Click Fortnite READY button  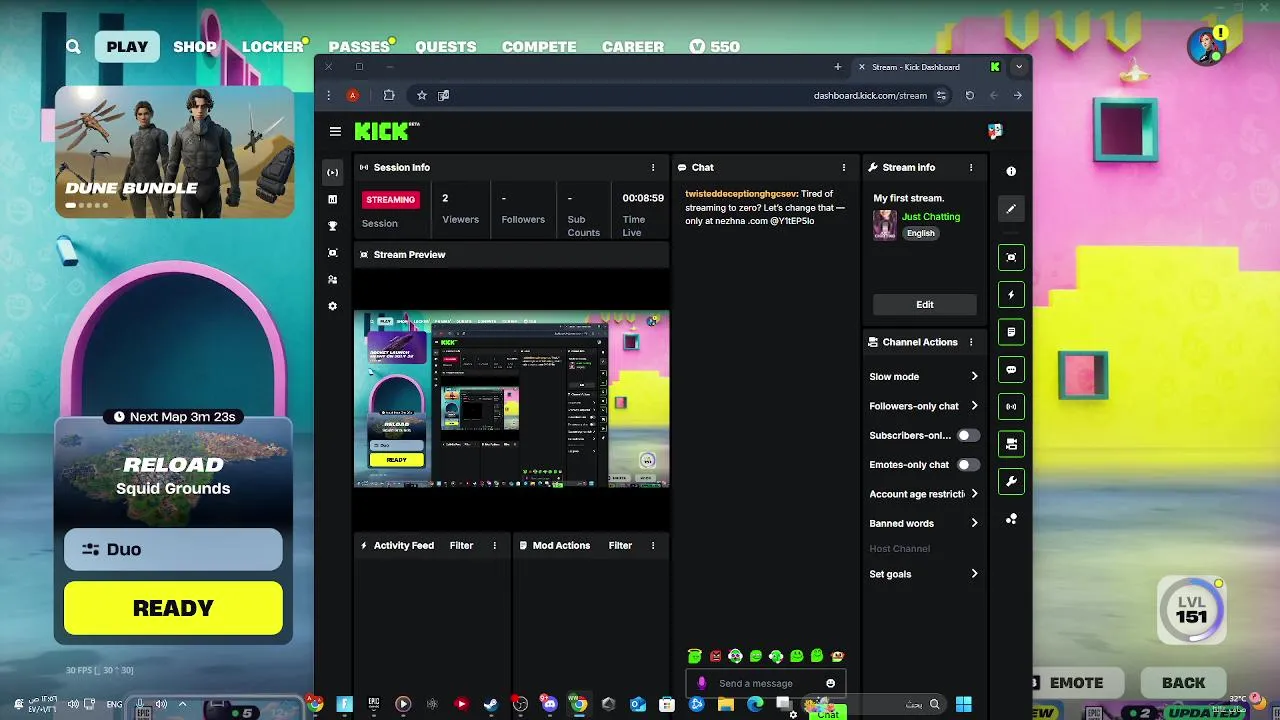click(173, 608)
